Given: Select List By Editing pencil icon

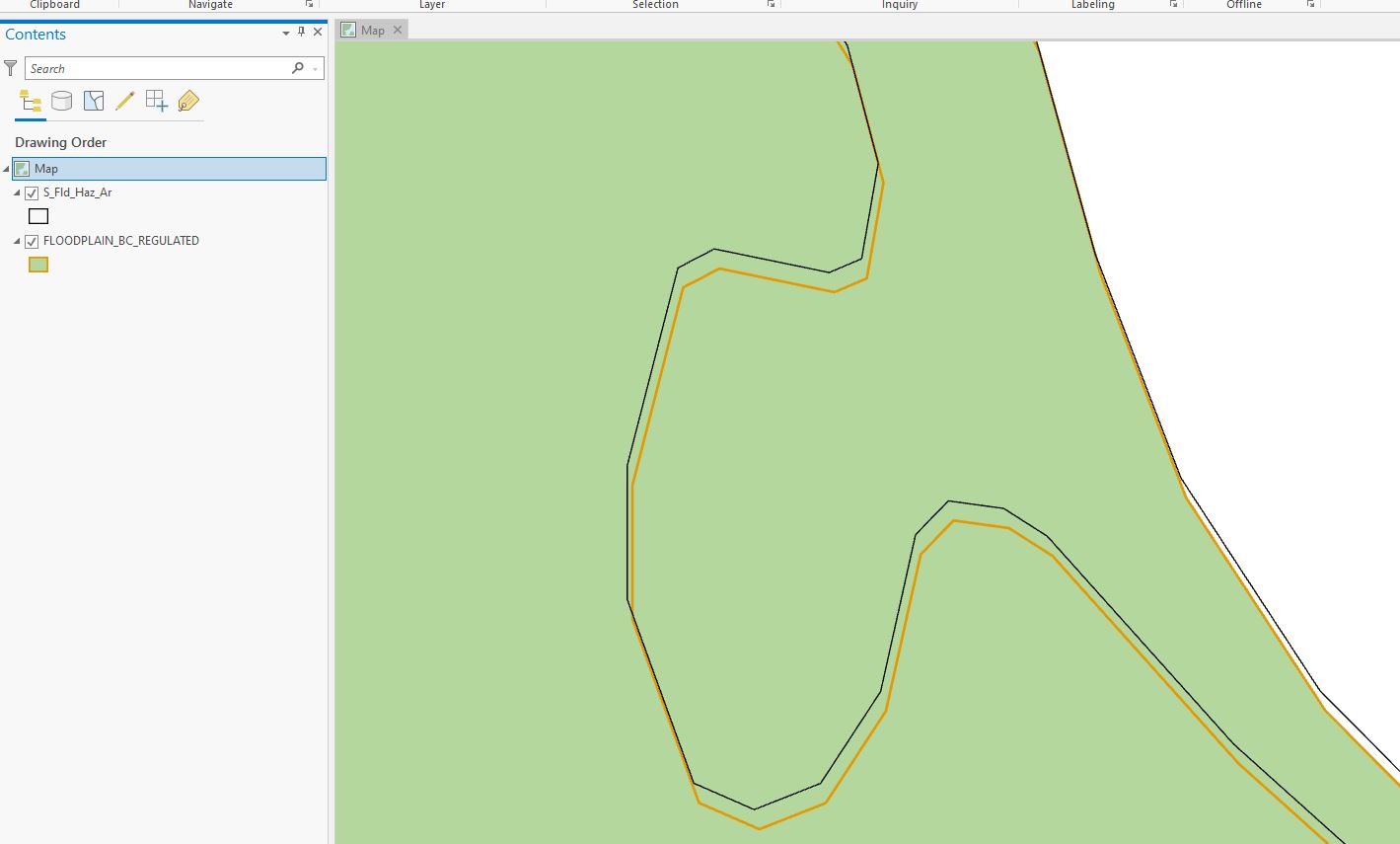Looking at the screenshot, I should pos(124,100).
